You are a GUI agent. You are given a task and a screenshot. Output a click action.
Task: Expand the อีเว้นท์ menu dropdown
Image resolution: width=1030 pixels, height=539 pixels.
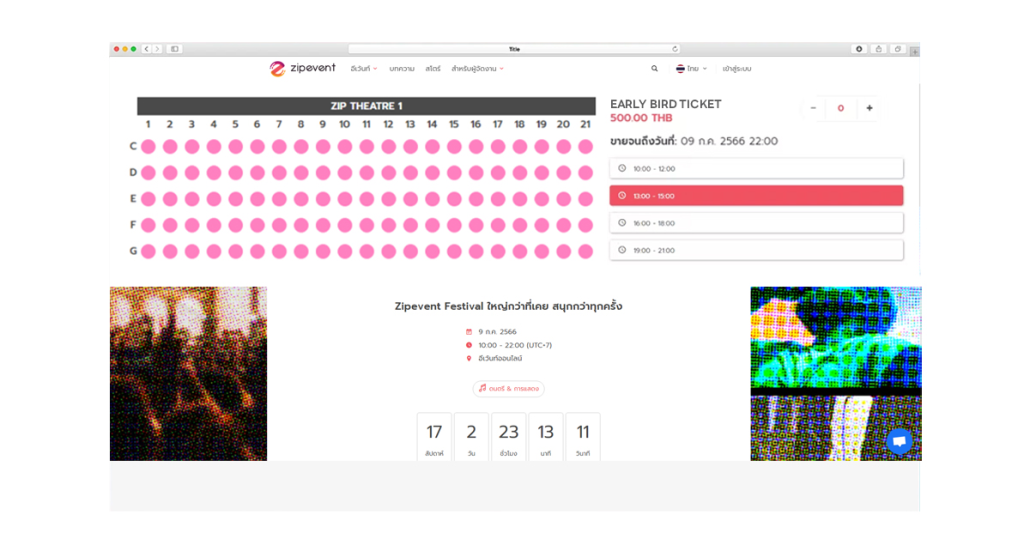tap(364, 69)
